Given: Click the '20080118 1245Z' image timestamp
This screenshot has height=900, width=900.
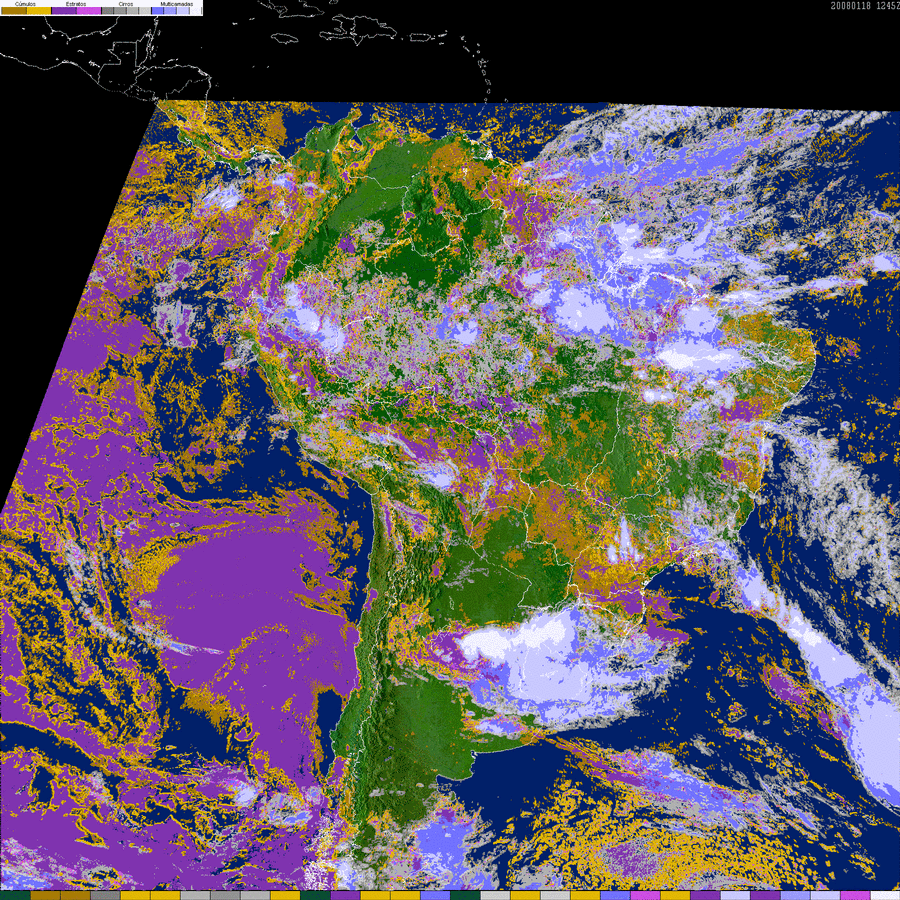Looking at the screenshot, I should pos(865,6).
